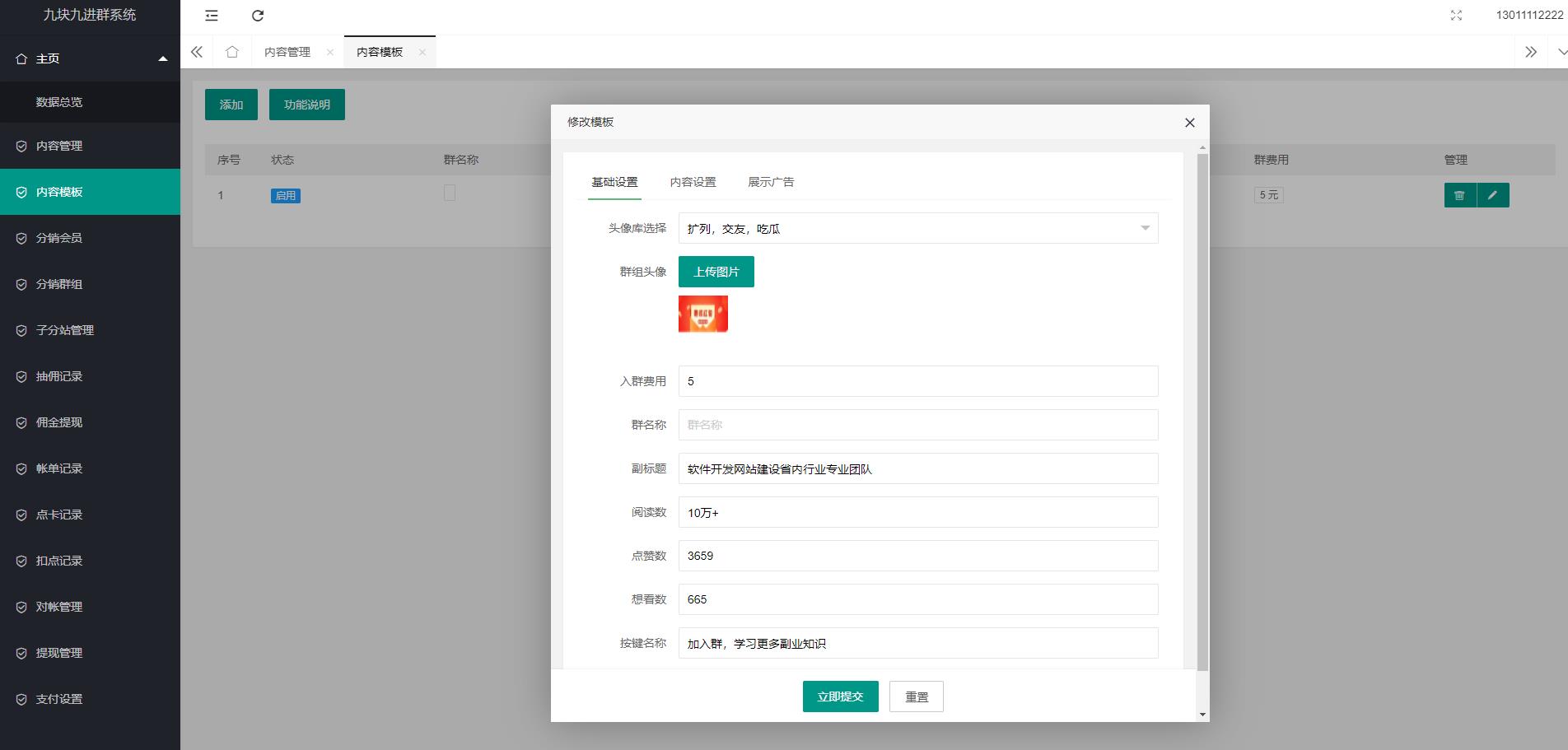Click the home tab icon

click(x=232, y=52)
